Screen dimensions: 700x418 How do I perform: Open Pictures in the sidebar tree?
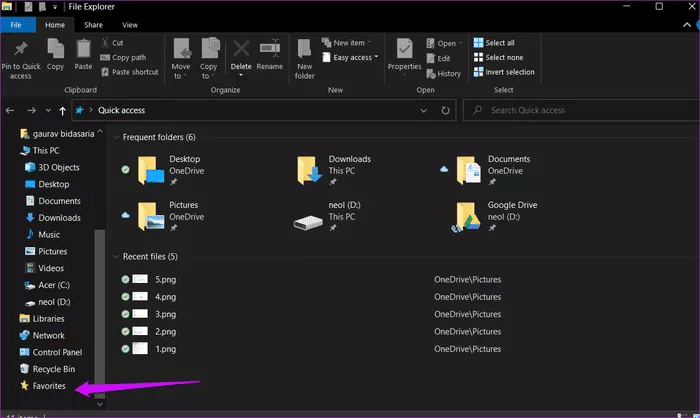[x=46, y=251]
